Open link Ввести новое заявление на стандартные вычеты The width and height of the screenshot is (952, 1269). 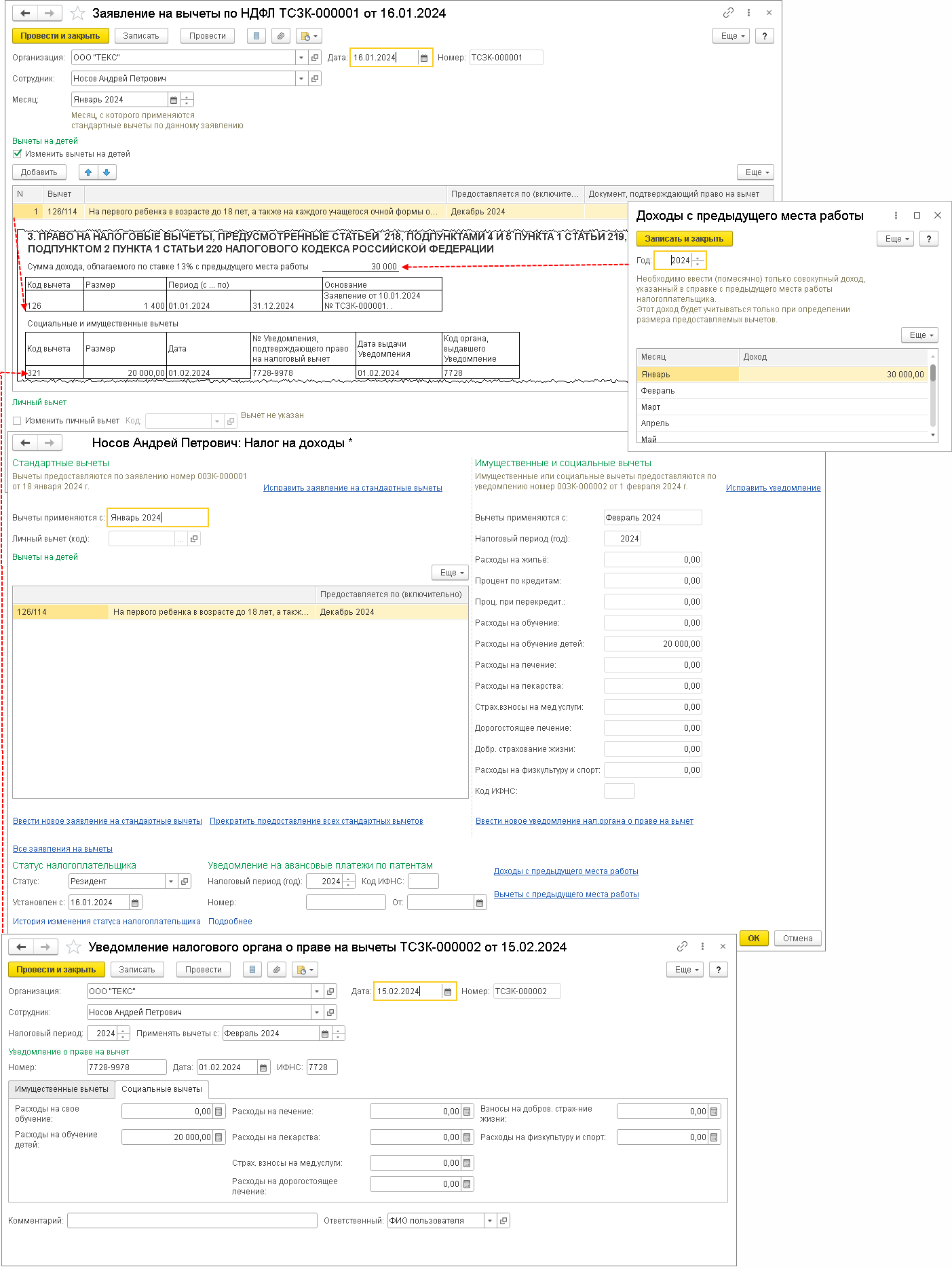coord(107,821)
